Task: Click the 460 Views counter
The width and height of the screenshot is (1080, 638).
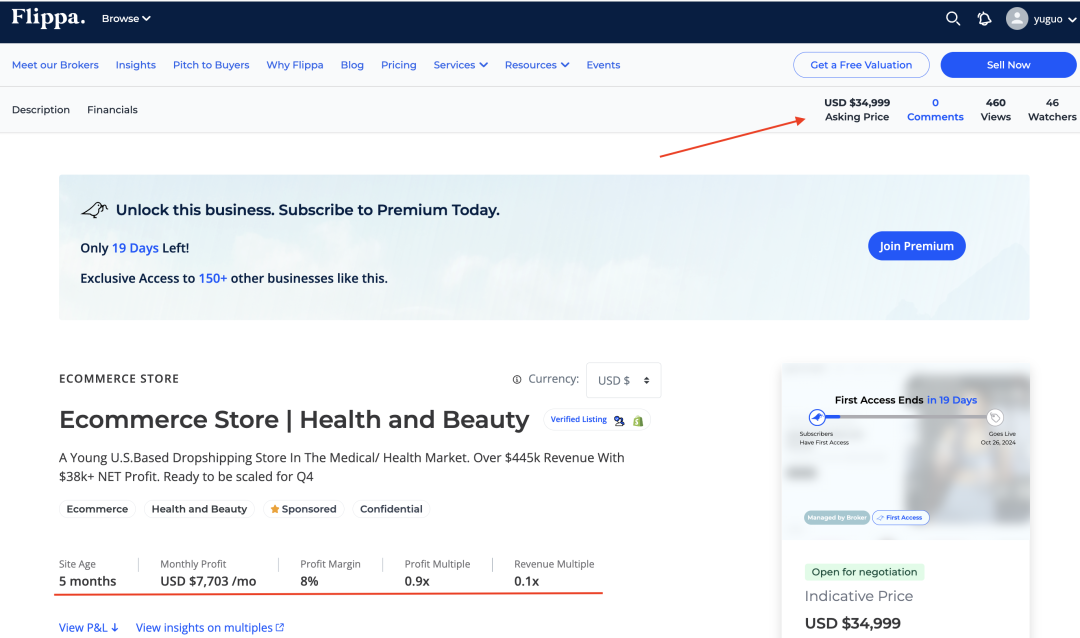Action: tap(995, 110)
